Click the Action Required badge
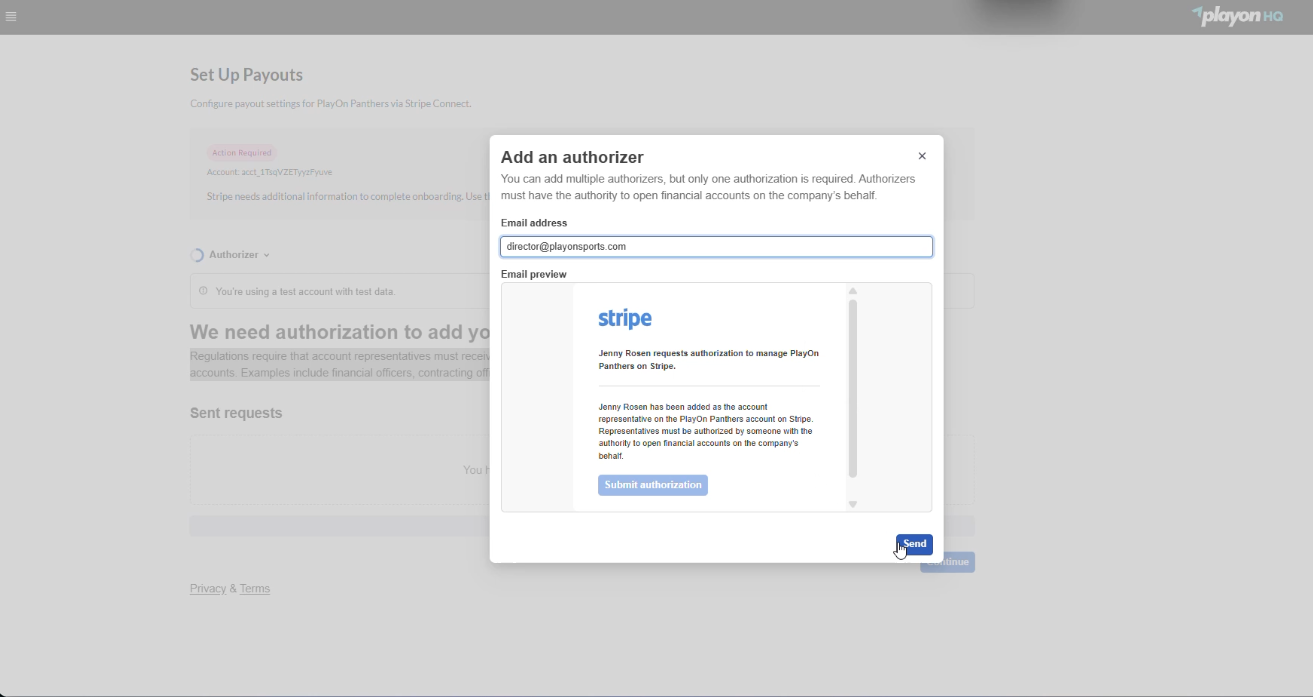This screenshot has width=1313, height=697. (242, 153)
